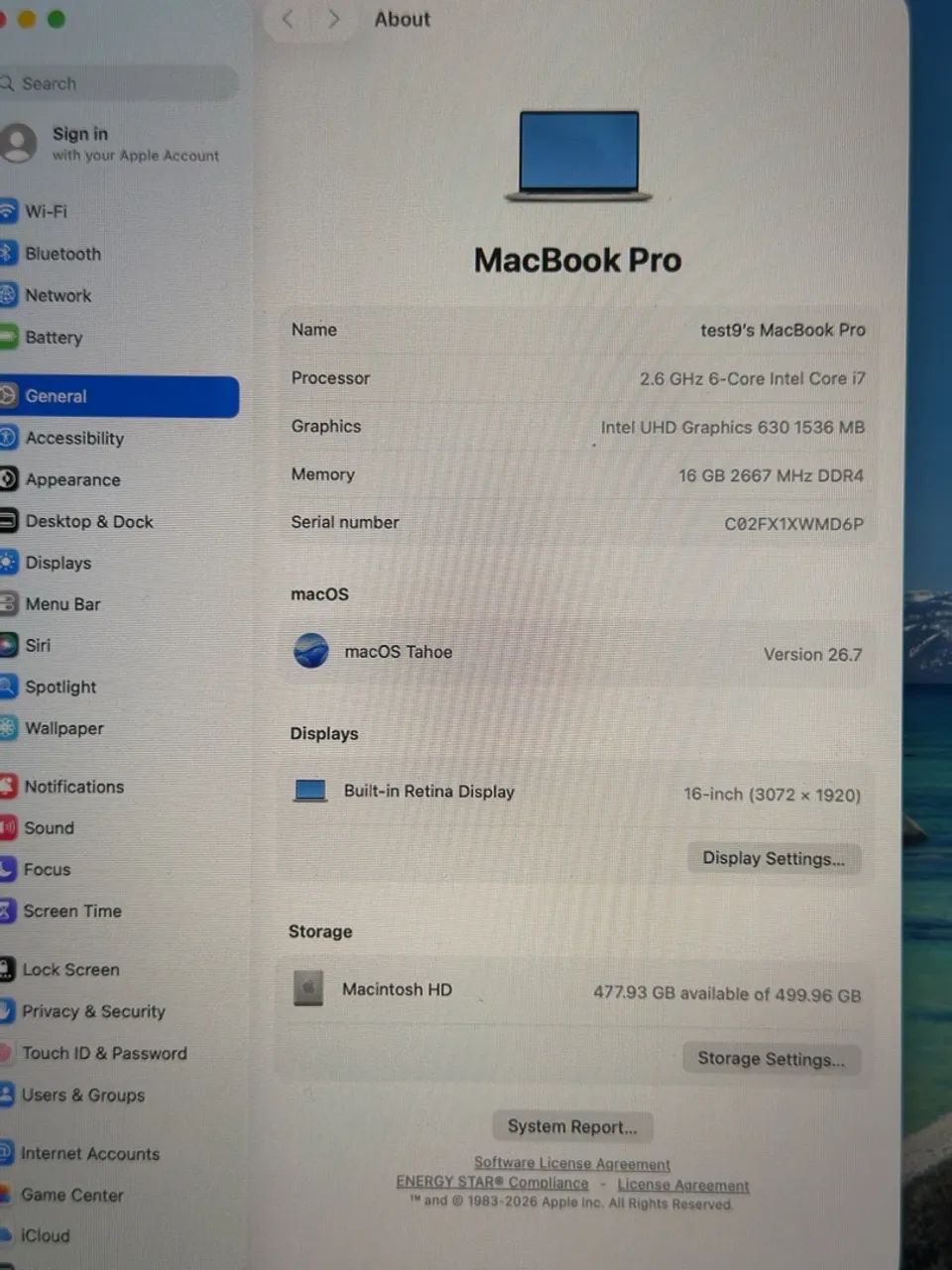This screenshot has height=1270, width=952.
Task: Open the Software License Agreement link
Action: pos(572,1163)
